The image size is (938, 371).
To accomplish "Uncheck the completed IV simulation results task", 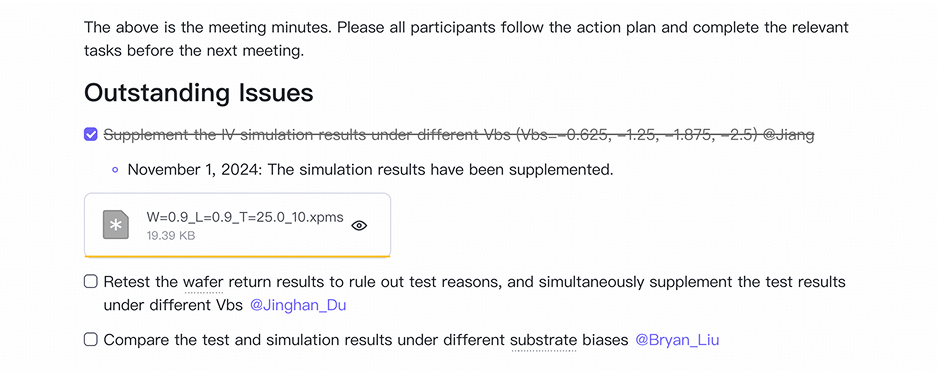I will point(90,135).
